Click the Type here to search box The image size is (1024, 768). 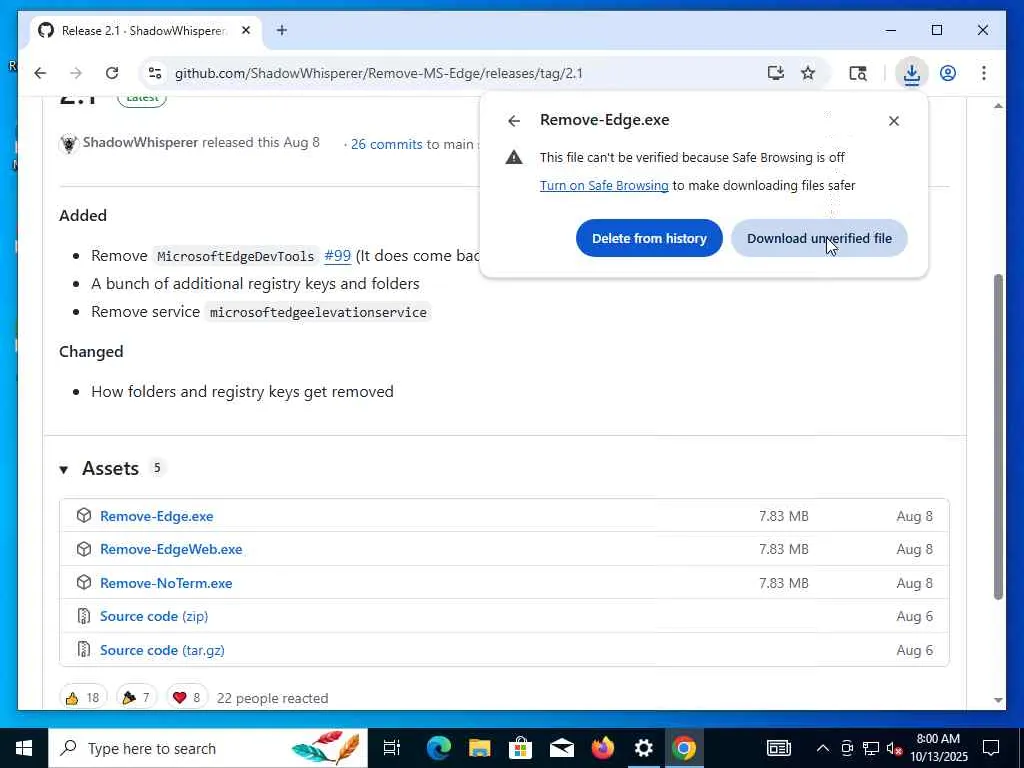pos(208,748)
